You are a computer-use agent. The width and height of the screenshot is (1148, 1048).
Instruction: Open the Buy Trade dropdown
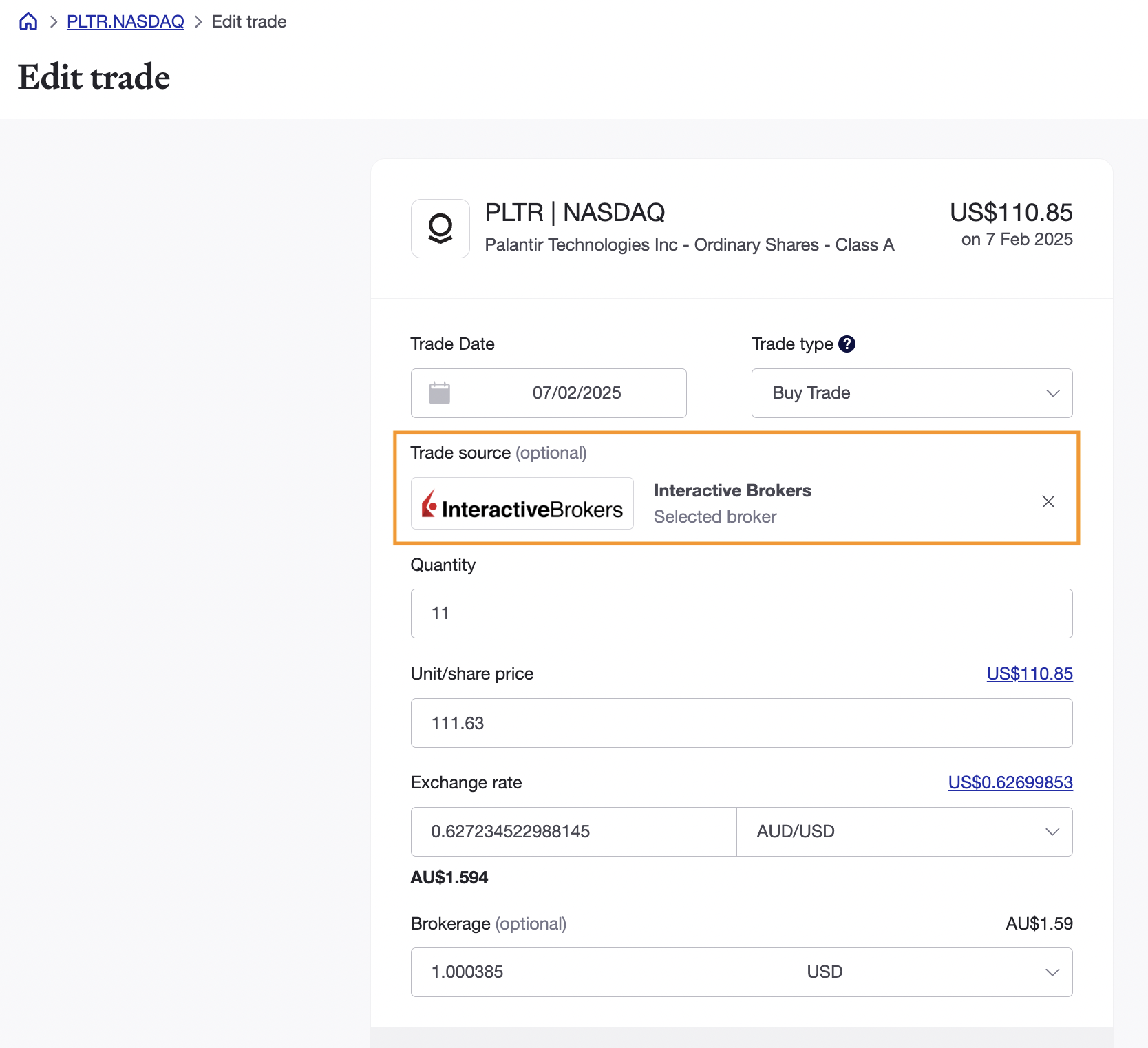coord(911,393)
